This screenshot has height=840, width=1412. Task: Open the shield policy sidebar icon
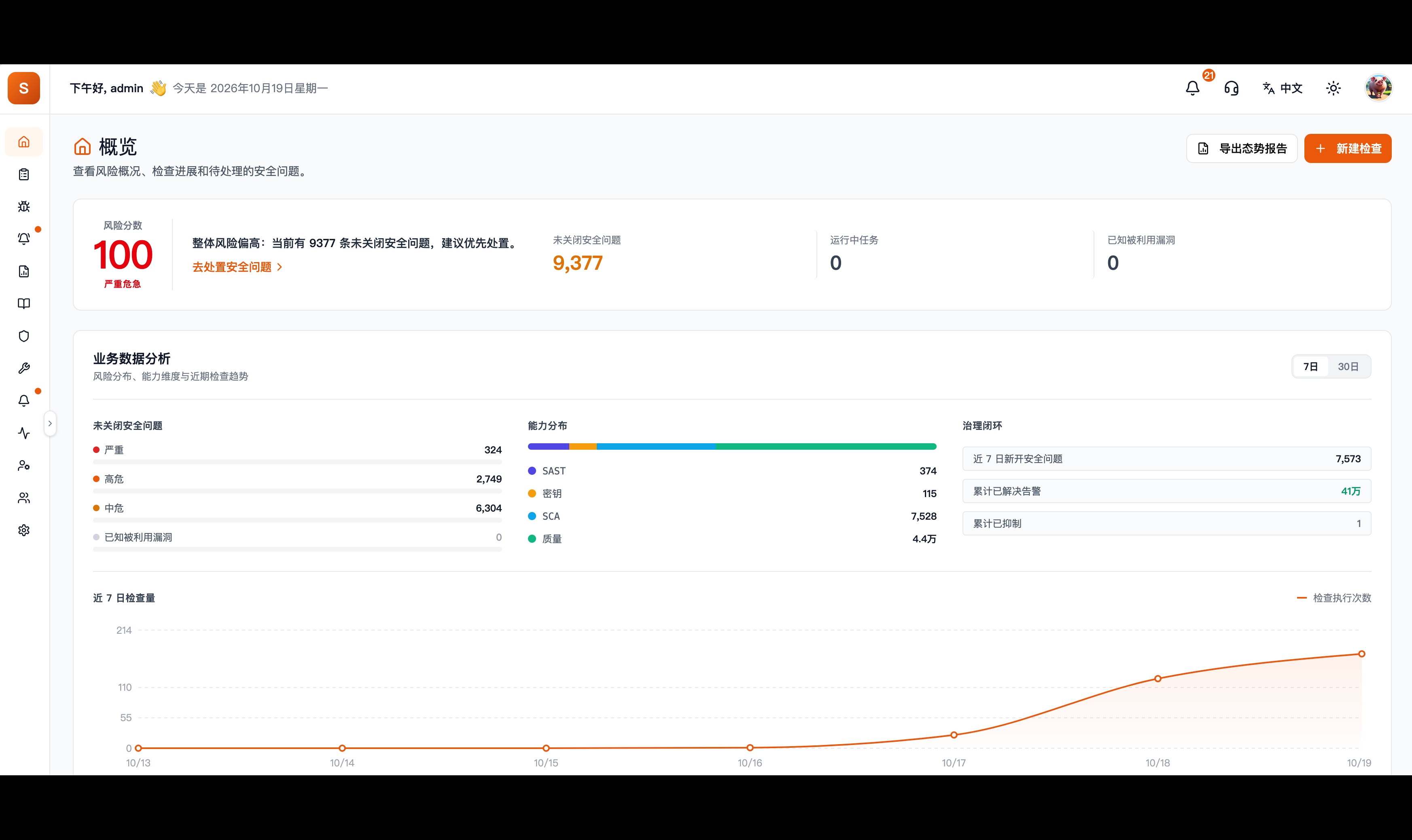click(x=24, y=336)
